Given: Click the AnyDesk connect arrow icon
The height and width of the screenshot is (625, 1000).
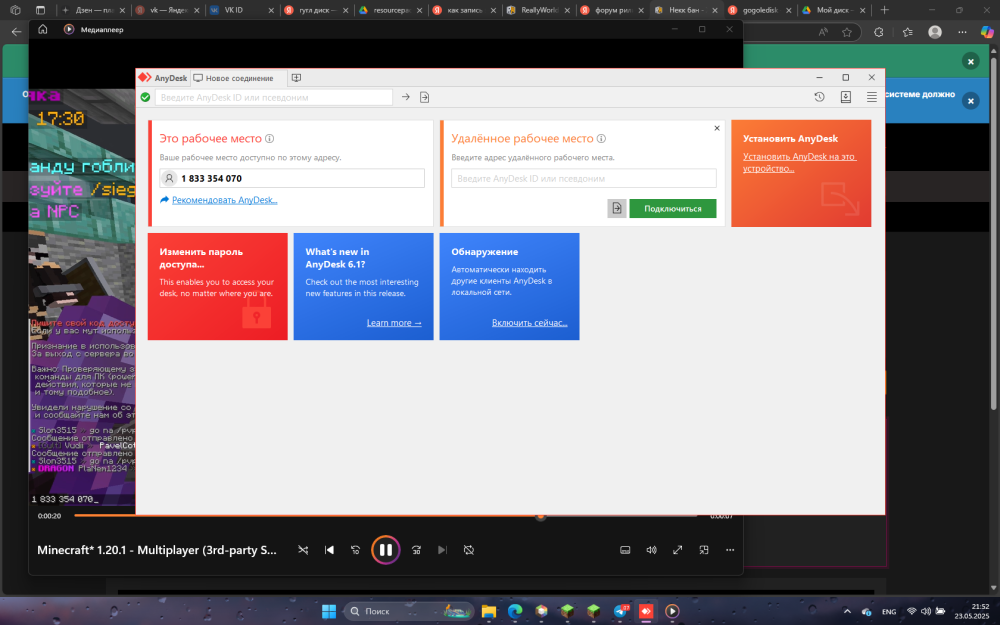Looking at the screenshot, I should pyautogui.click(x=406, y=97).
